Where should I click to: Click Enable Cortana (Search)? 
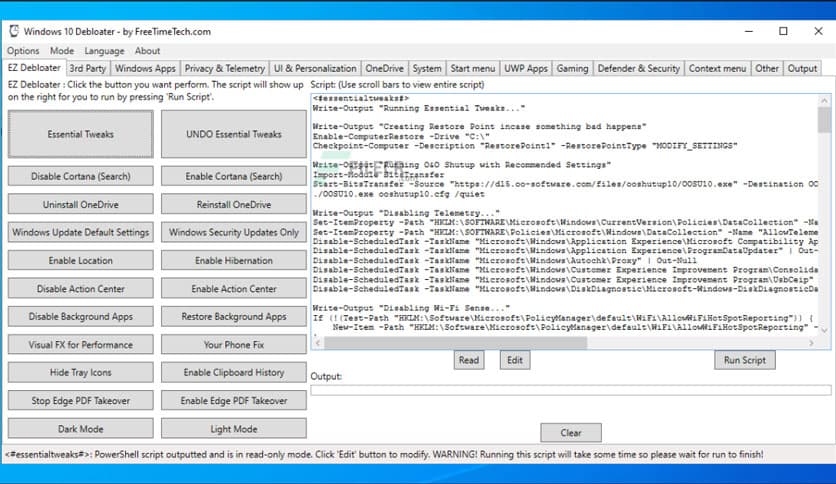[234, 176]
